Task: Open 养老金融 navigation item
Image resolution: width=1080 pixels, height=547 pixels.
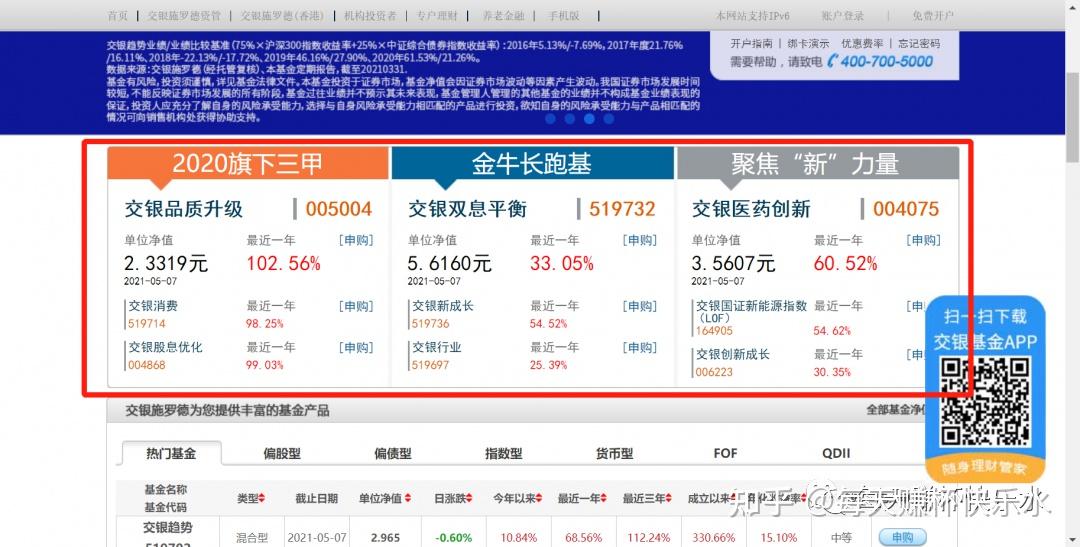Action: (503, 15)
